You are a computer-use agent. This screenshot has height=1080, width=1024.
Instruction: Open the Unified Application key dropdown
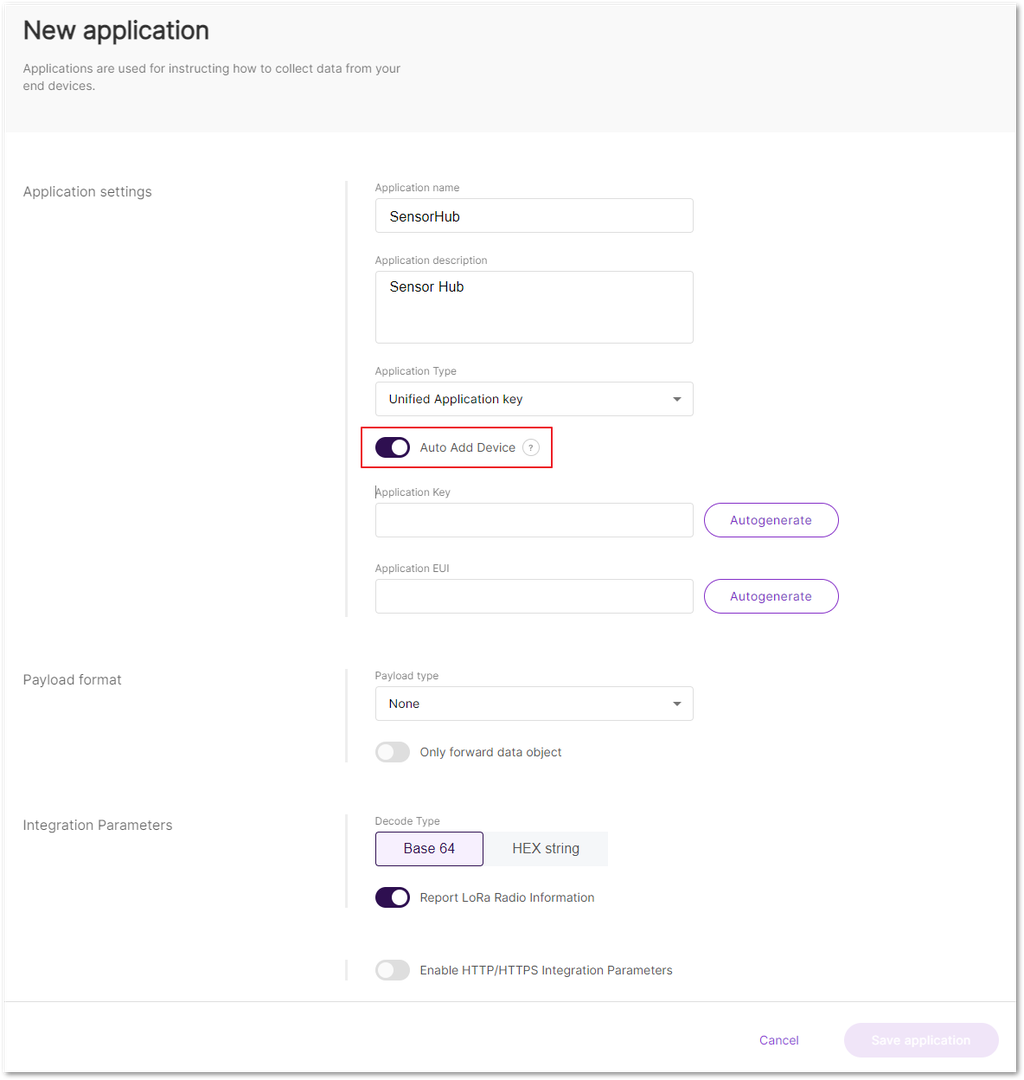(x=534, y=399)
